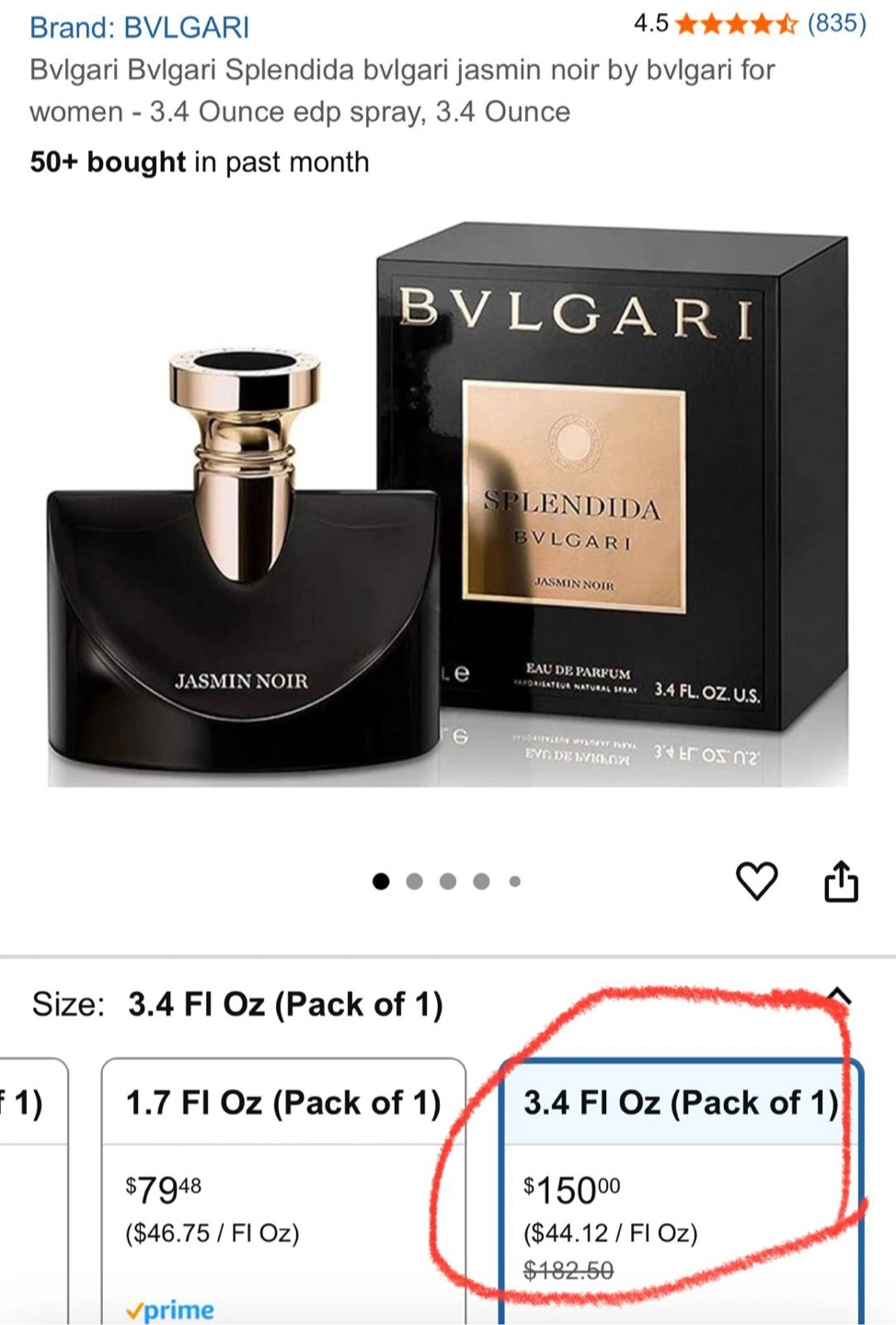
Task: Tap the orange star rating icons
Action: [x=737, y=24]
